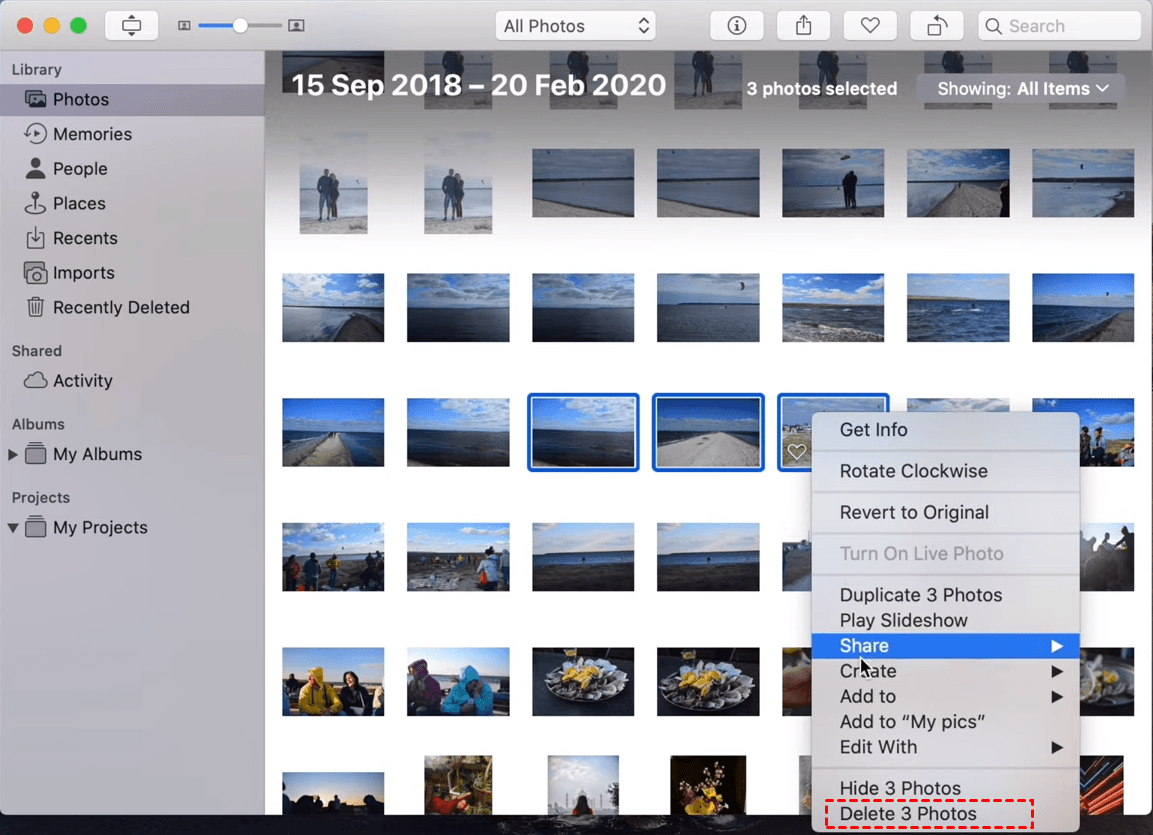Open the People sidebar item
This screenshot has height=835, width=1153.
point(80,169)
